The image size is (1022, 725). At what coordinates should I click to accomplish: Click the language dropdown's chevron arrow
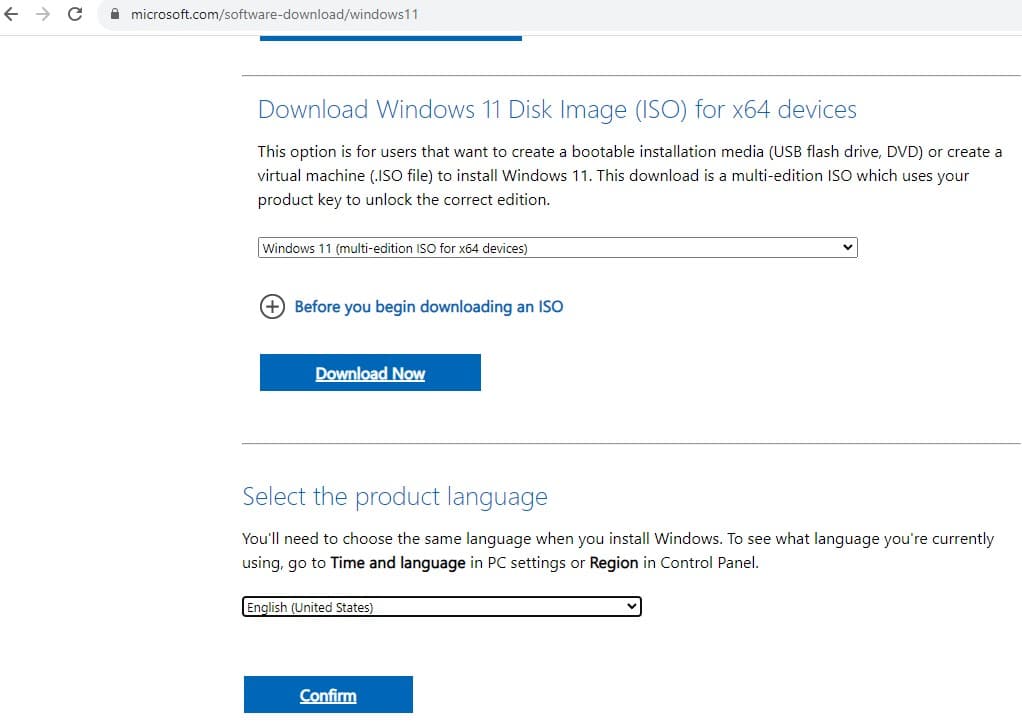631,606
